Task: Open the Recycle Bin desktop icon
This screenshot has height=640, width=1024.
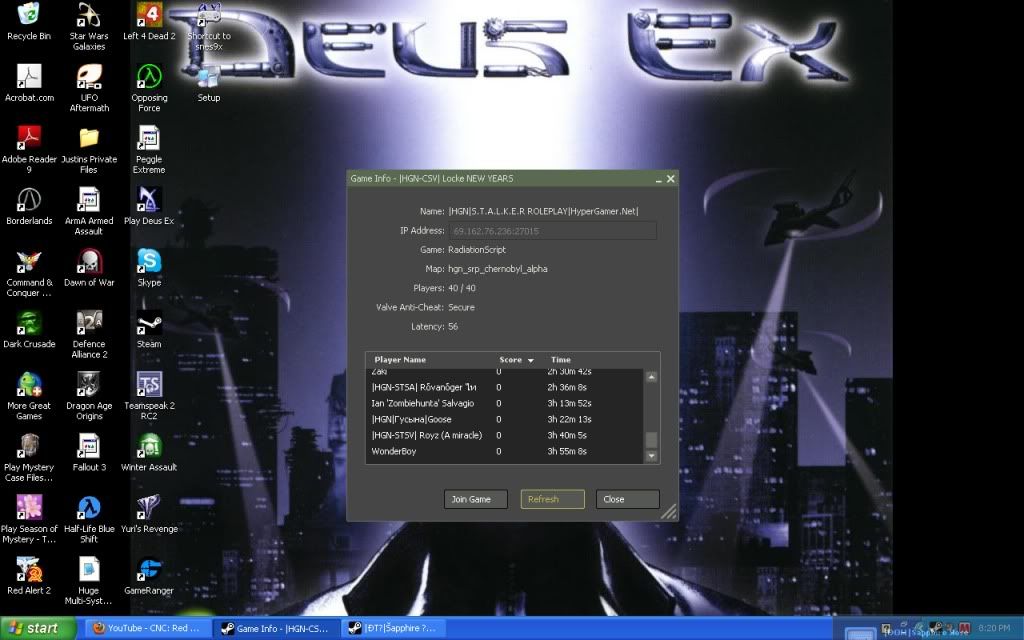Action: pyautogui.click(x=29, y=22)
